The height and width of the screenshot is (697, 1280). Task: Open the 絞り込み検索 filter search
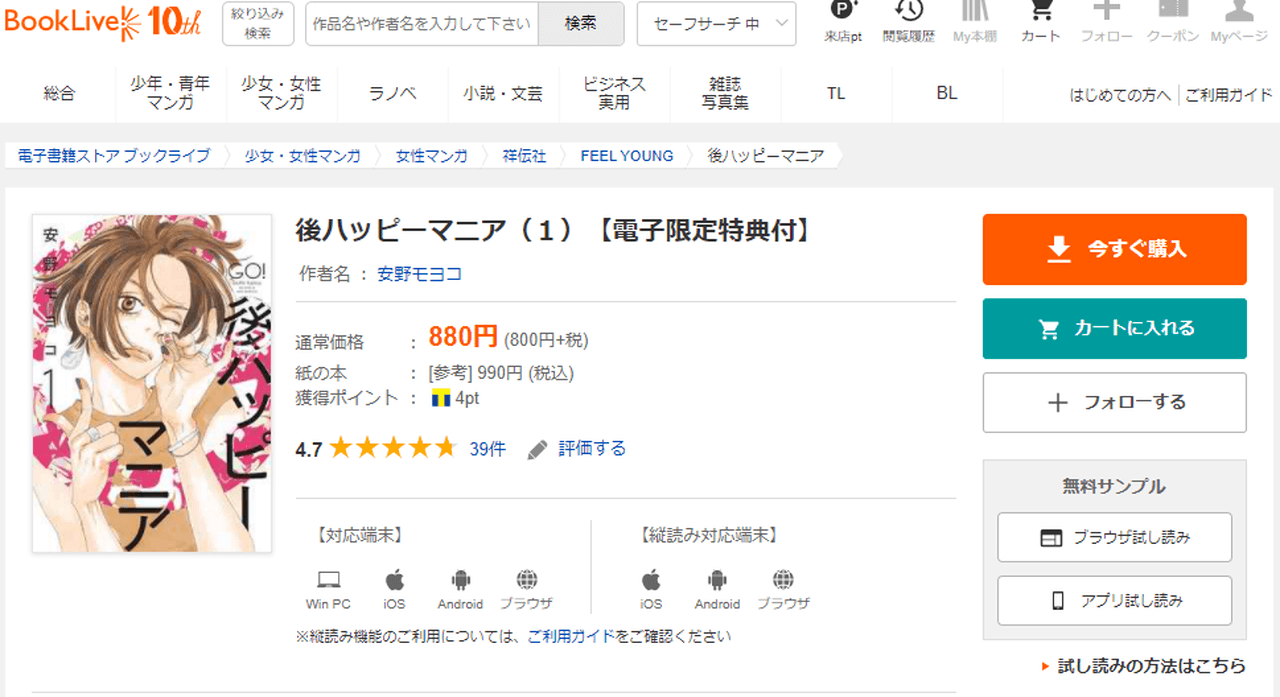point(257,24)
